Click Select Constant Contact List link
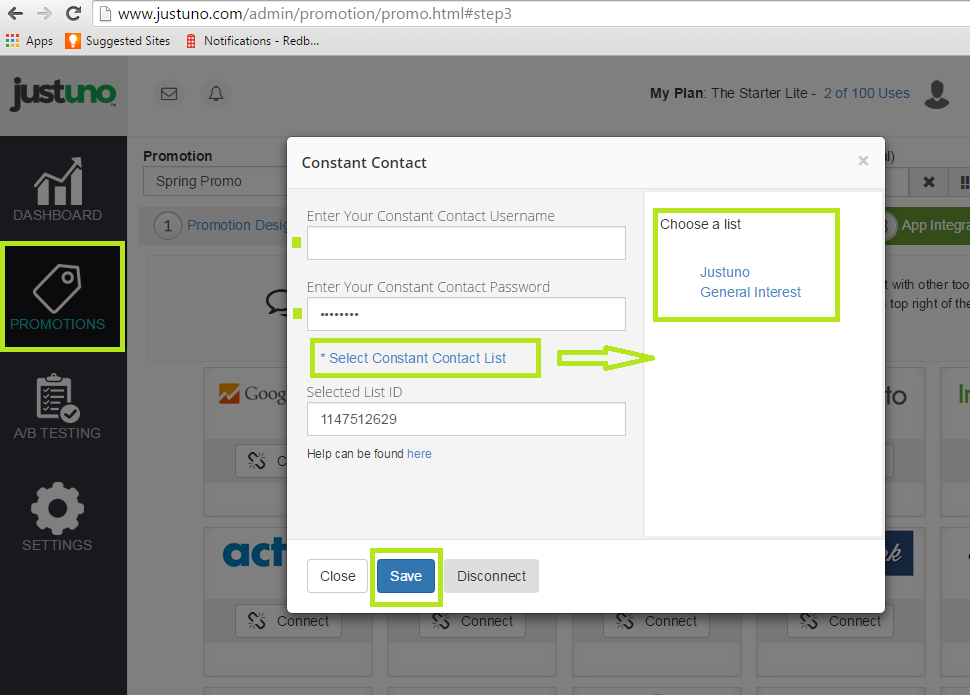 413,358
